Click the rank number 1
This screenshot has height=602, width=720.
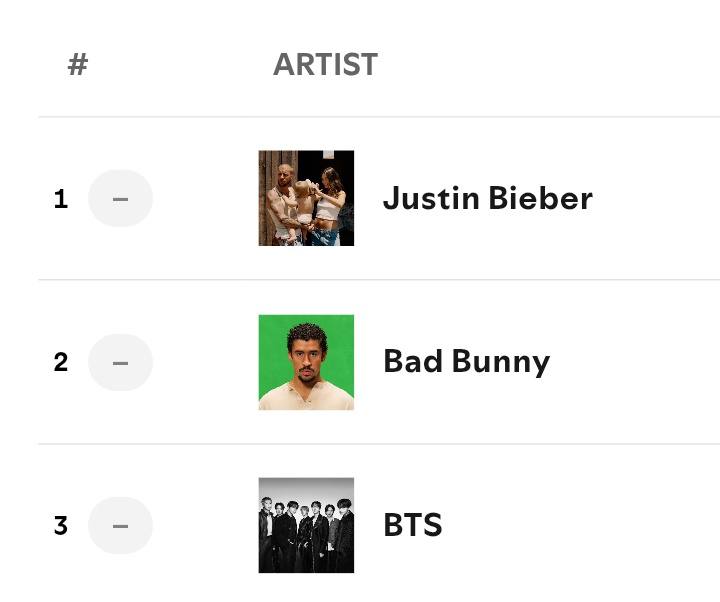pos(61,199)
